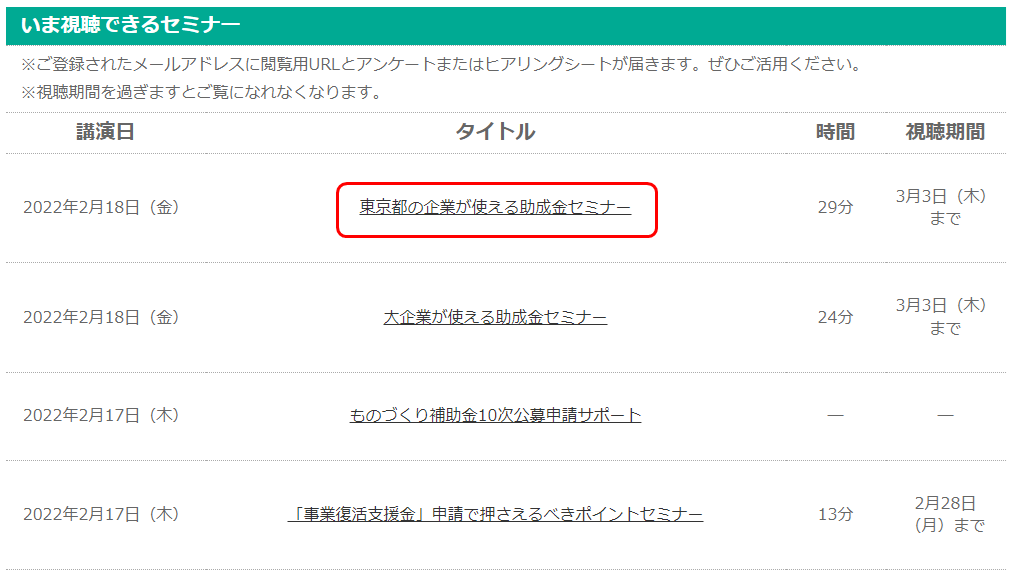Click the date of ものづくり補助金 row

(101, 415)
